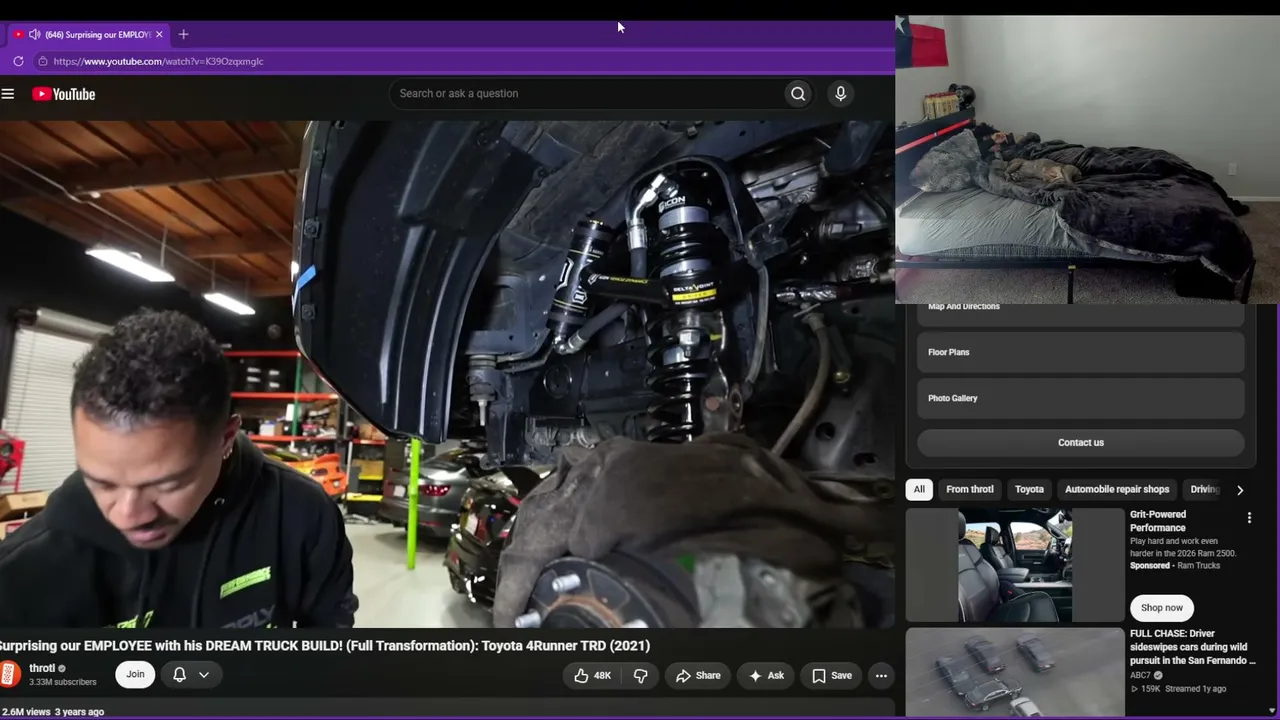
Task: Open FULL CHASE Driver sideswipes cars title
Action: click(x=1193, y=647)
